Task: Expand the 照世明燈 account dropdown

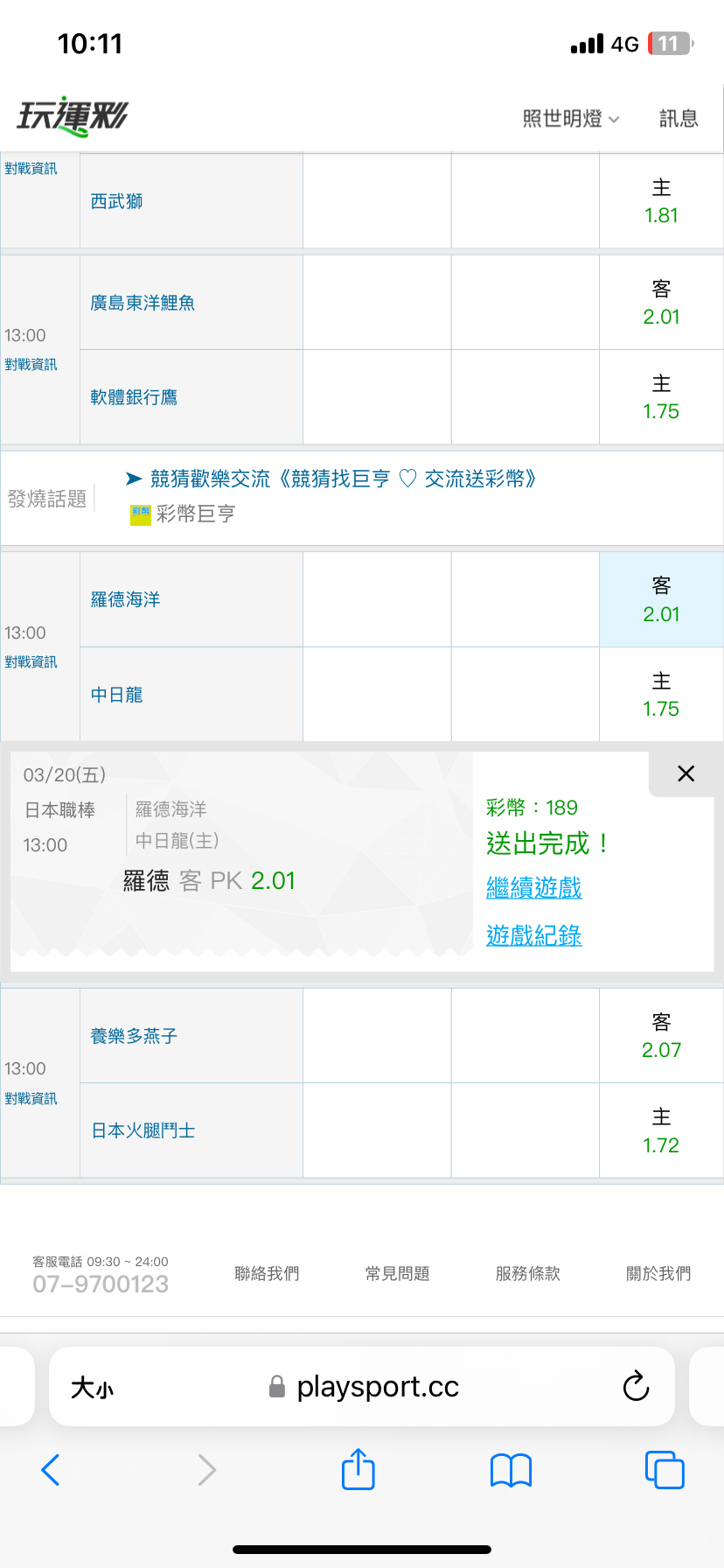Action: [x=570, y=119]
